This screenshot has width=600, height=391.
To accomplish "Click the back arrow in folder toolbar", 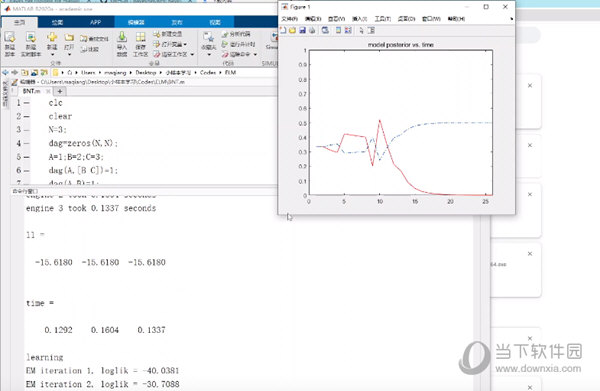I will coord(5,72).
